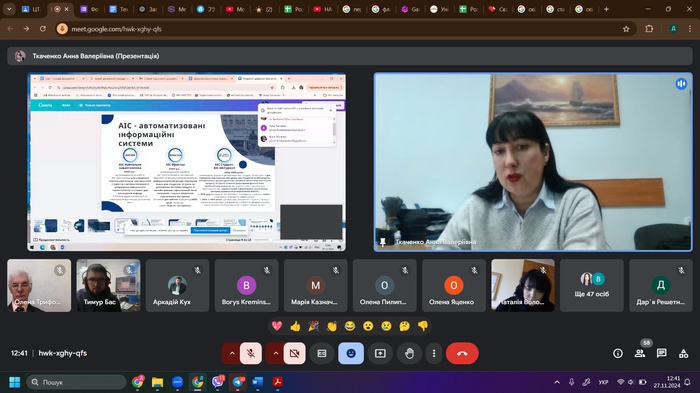The height and width of the screenshot is (393, 700).
Task: Open the in-call chat panel icon
Action: (x=661, y=353)
